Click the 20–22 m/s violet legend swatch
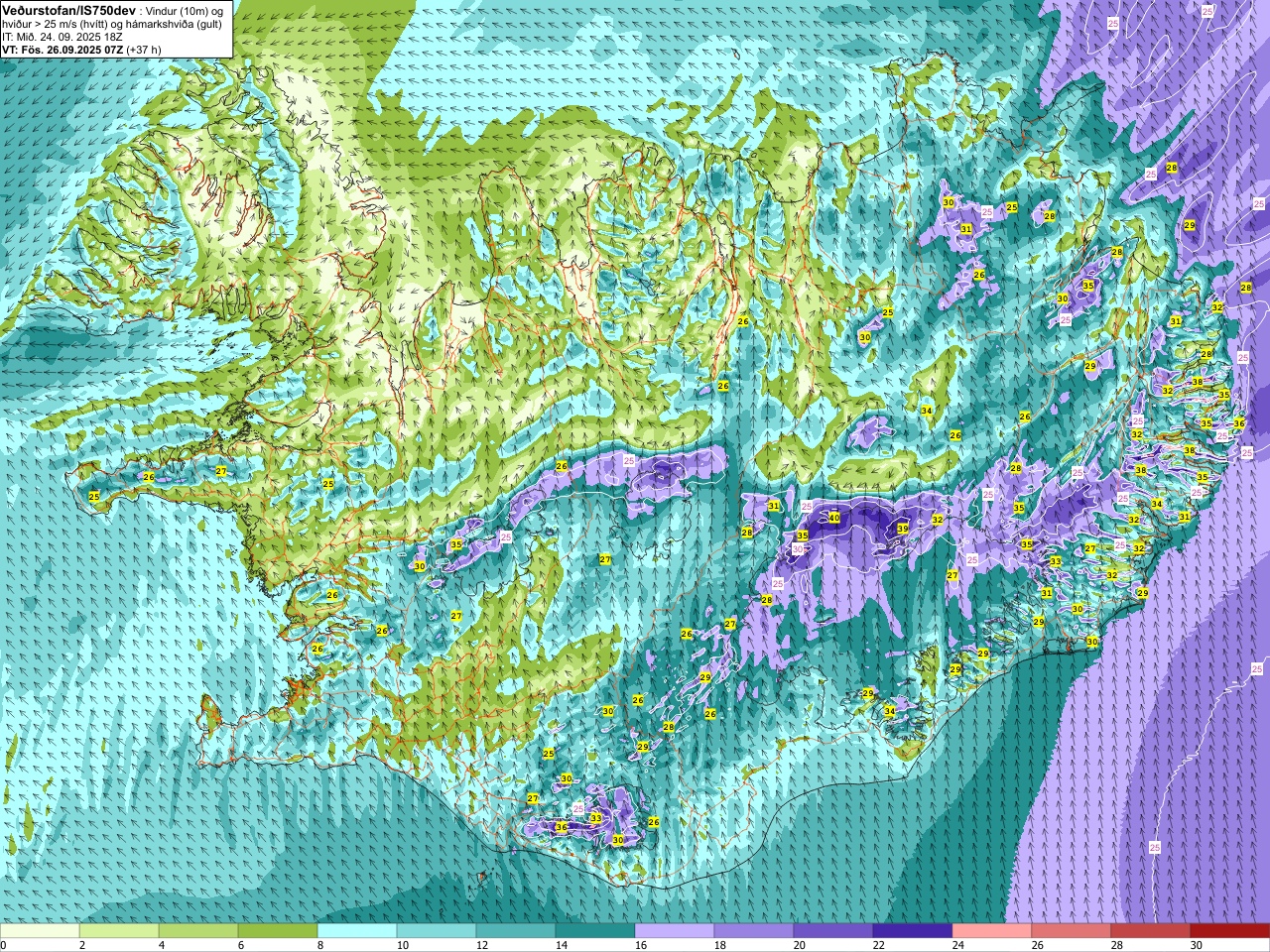1270x952 pixels. tap(833, 931)
